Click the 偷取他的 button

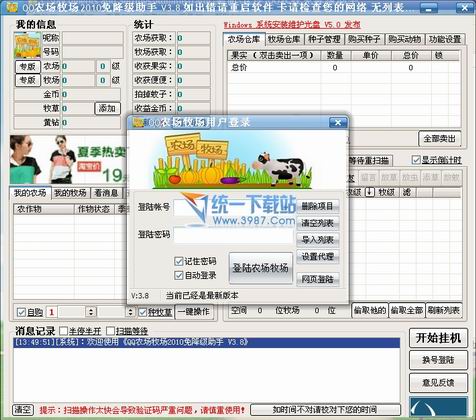[x=370, y=311]
